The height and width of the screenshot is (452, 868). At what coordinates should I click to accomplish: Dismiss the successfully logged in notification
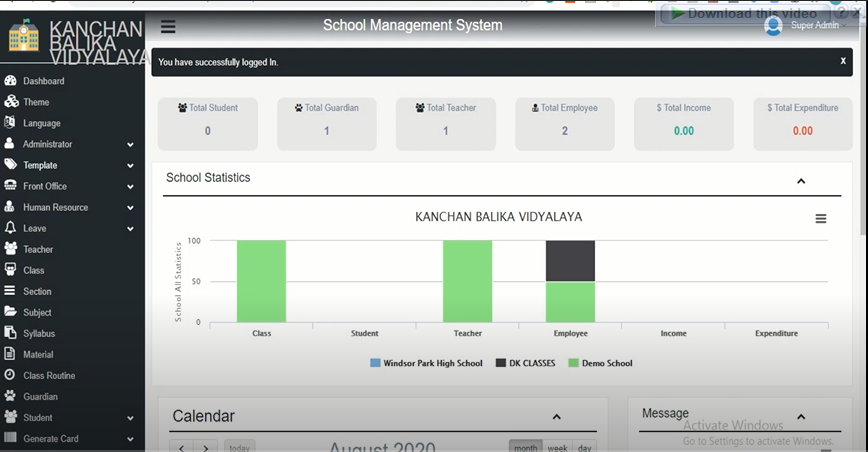(843, 61)
